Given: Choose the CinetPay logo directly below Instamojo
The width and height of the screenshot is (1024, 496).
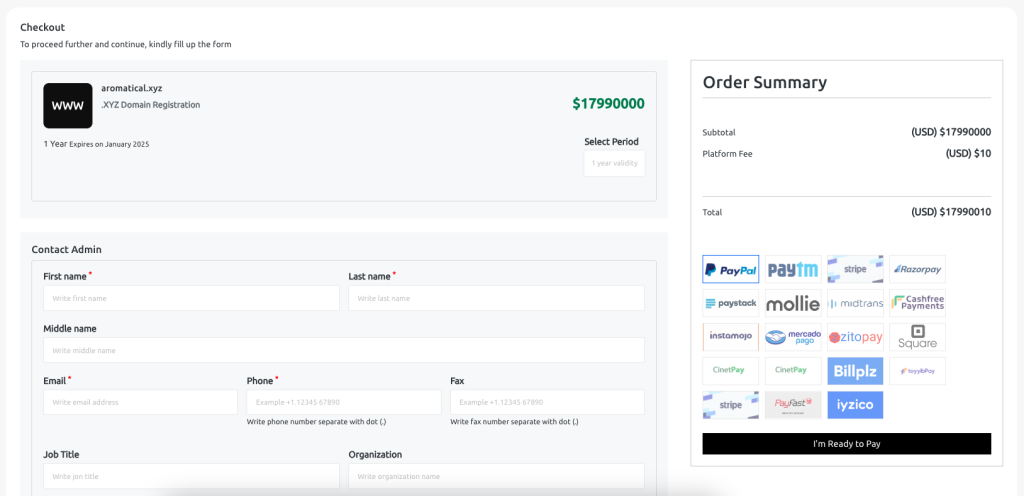Looking at the screenshot, I should click(x=731, y=371).
